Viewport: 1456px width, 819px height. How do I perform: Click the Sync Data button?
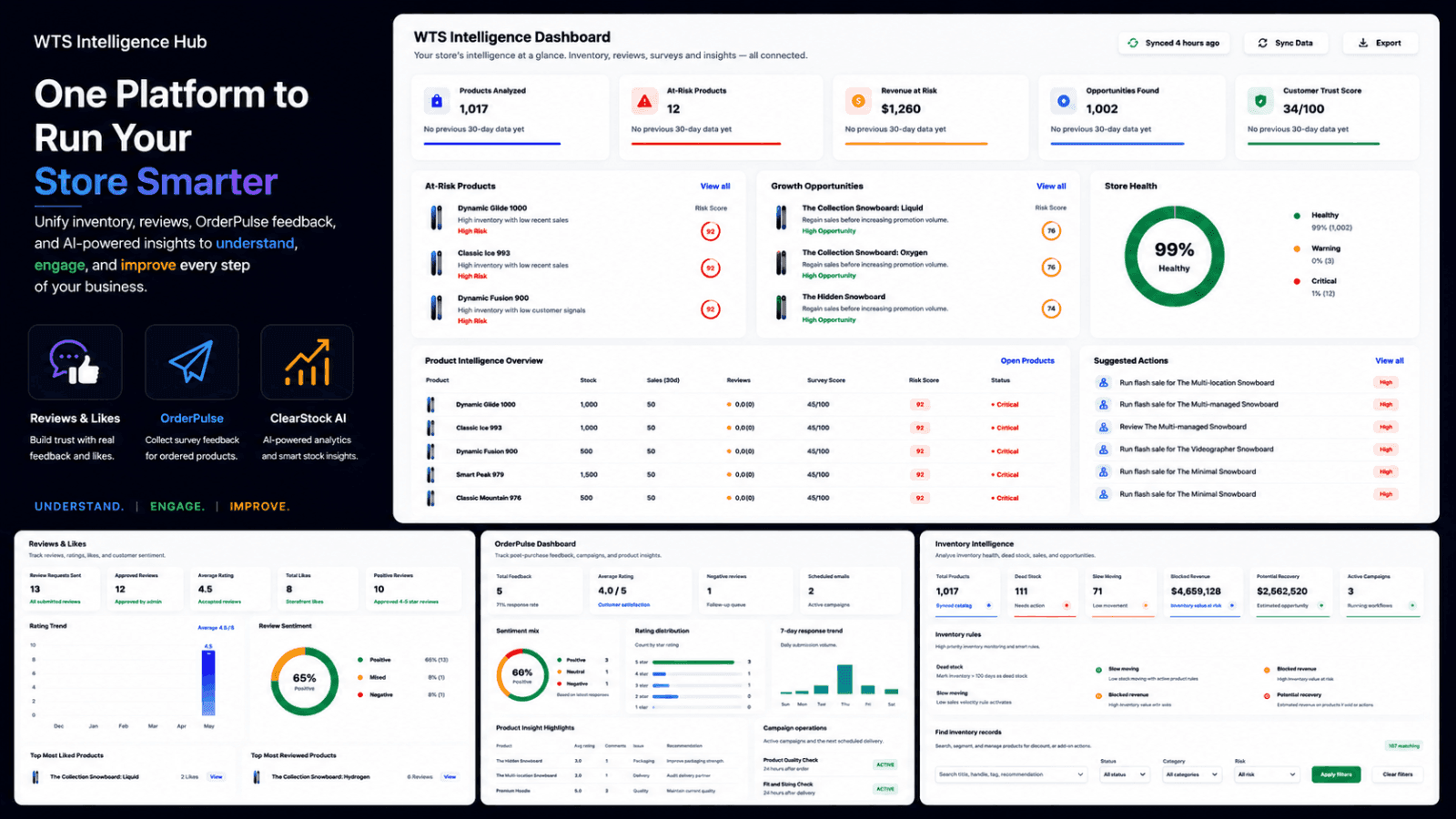point(1286,43)
